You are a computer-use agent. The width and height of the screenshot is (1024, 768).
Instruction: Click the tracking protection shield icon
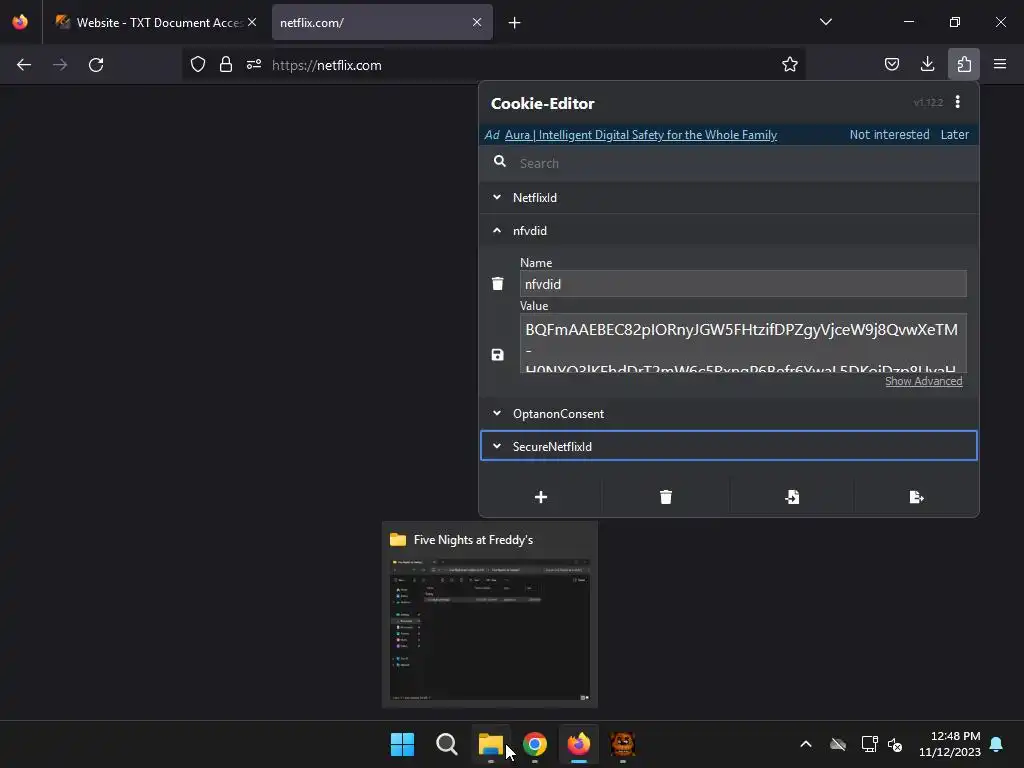point(198,64)
